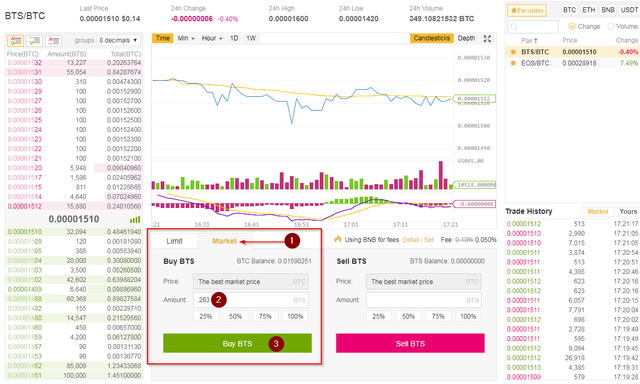Click the star icon next to BTS/BTC pair

[513, 52]
